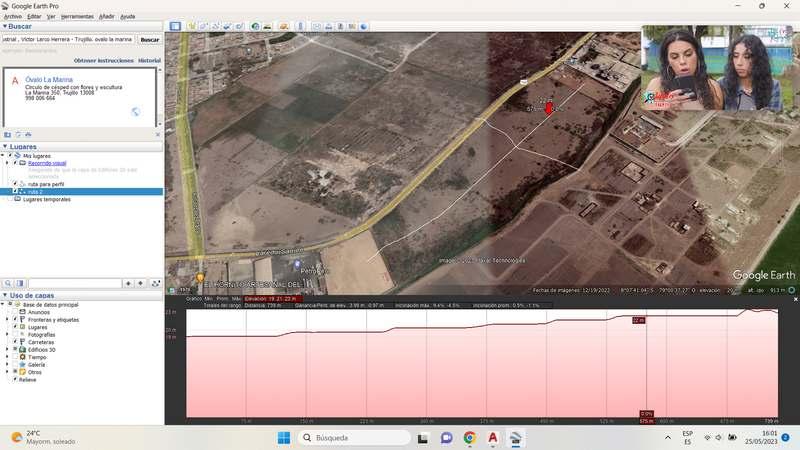
Task: Collapse the Buscar panel header triangle
Action: [5, 26]
